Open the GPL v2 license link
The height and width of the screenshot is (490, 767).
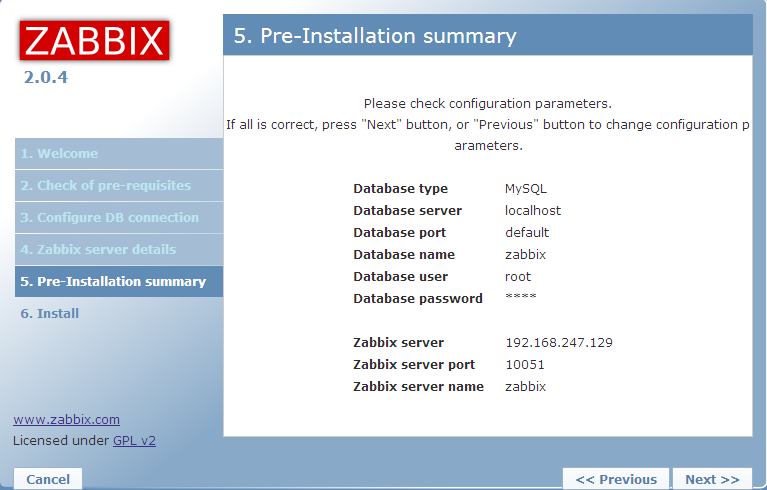coord(135,441)
